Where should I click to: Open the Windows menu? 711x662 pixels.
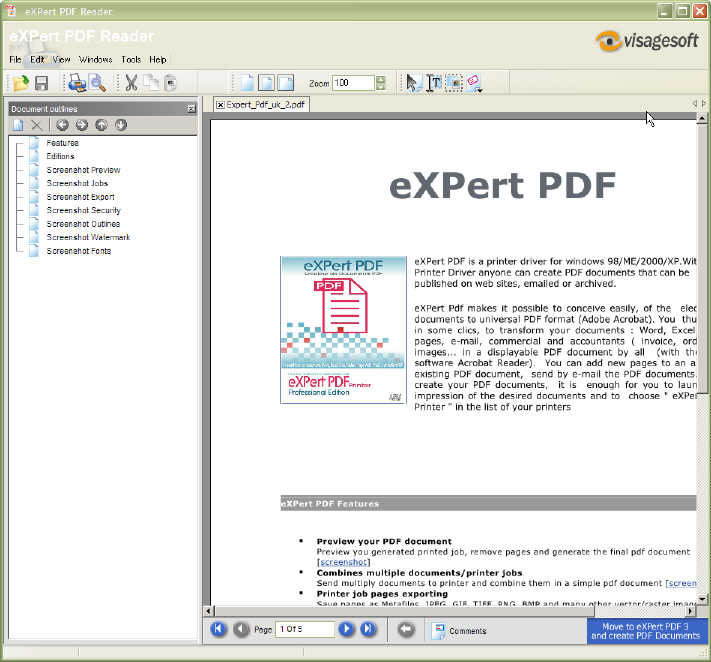(95, 59)
